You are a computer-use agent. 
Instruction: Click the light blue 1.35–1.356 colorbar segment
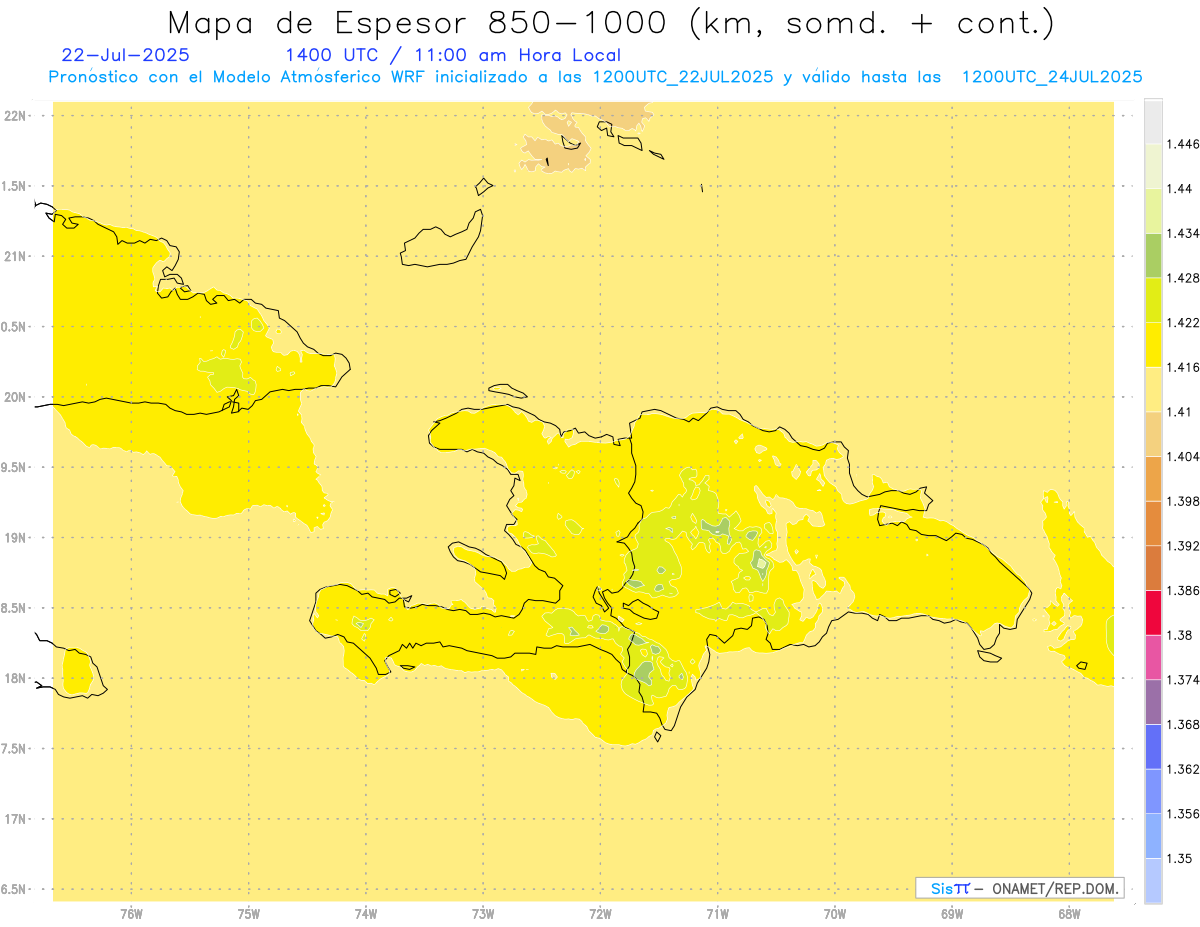coord(1153,836)
